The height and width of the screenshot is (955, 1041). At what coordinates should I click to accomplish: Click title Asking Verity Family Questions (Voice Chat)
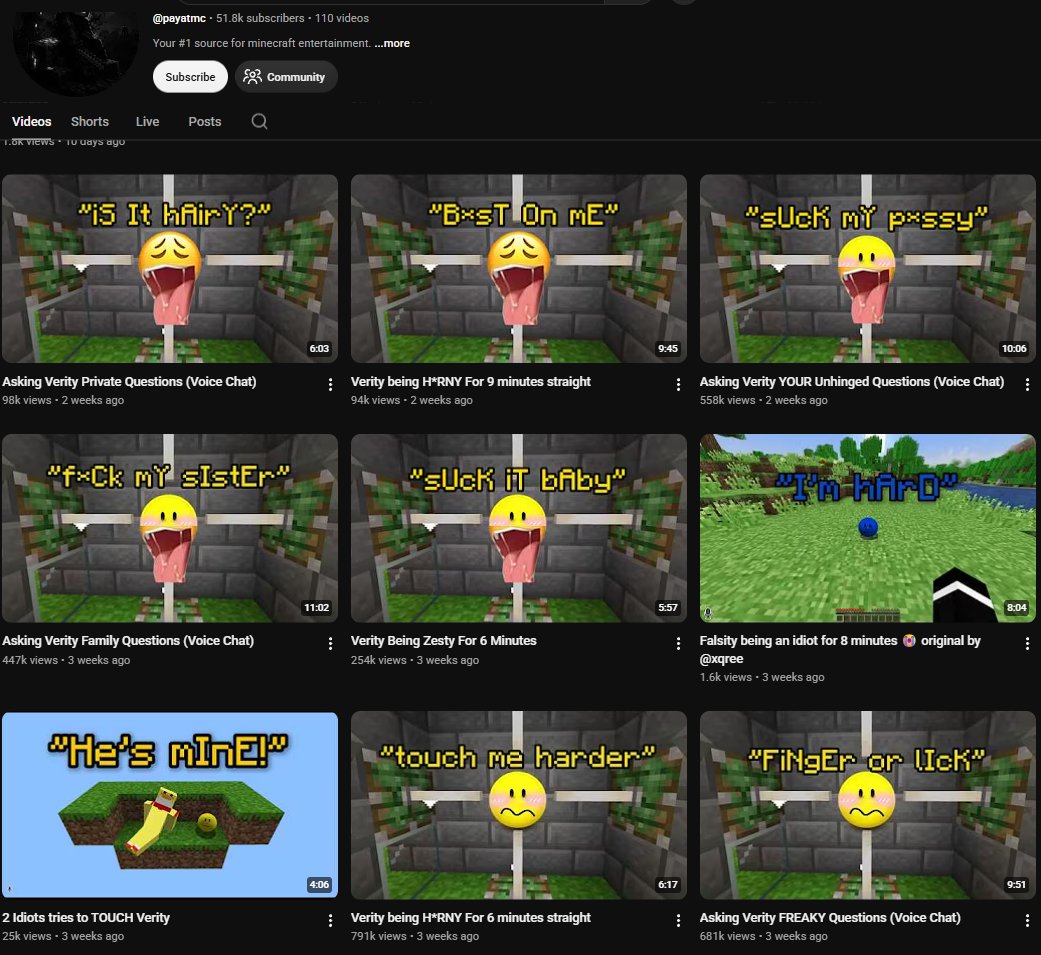[128, 641]
